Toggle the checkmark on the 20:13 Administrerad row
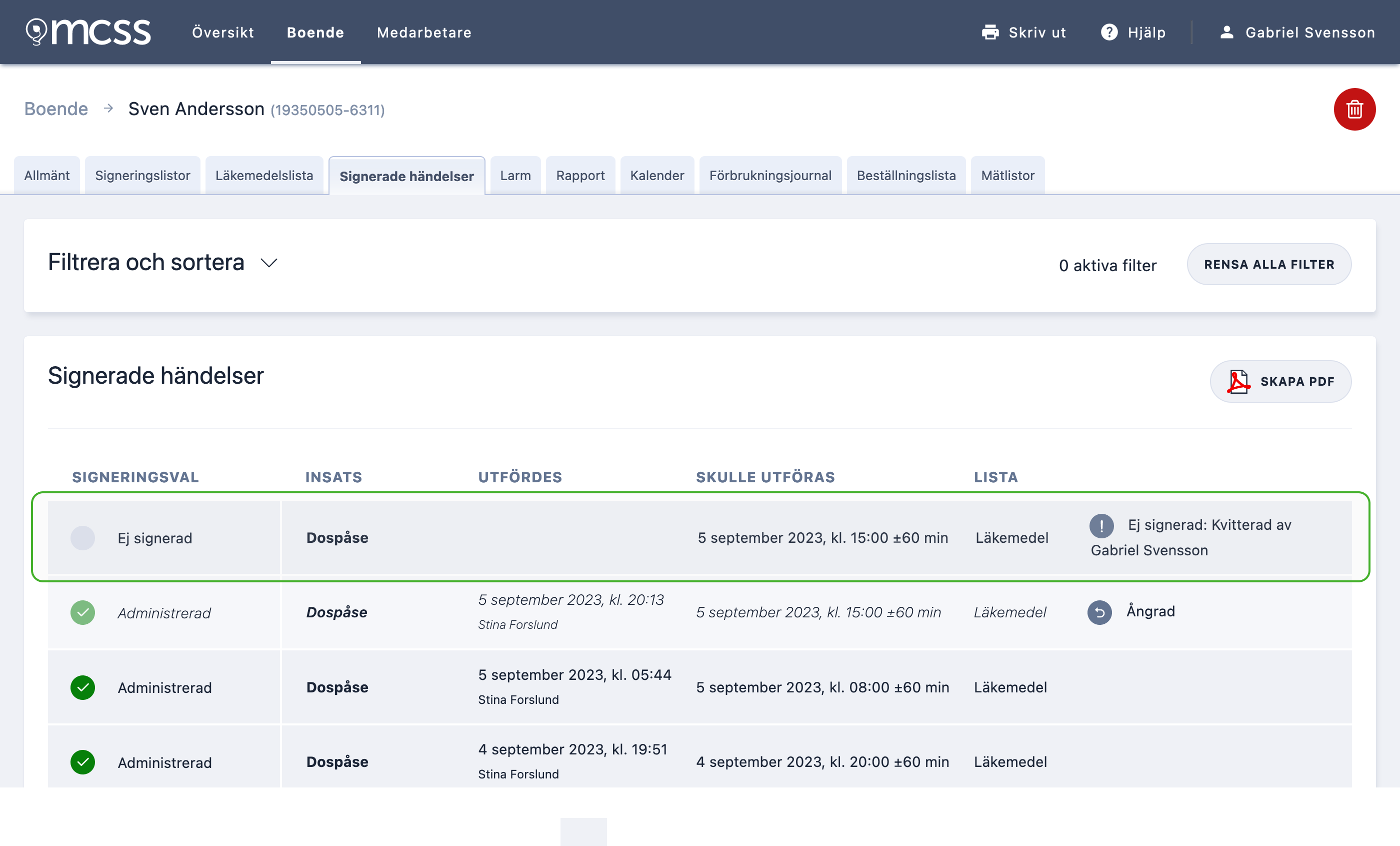 [83, 612]
